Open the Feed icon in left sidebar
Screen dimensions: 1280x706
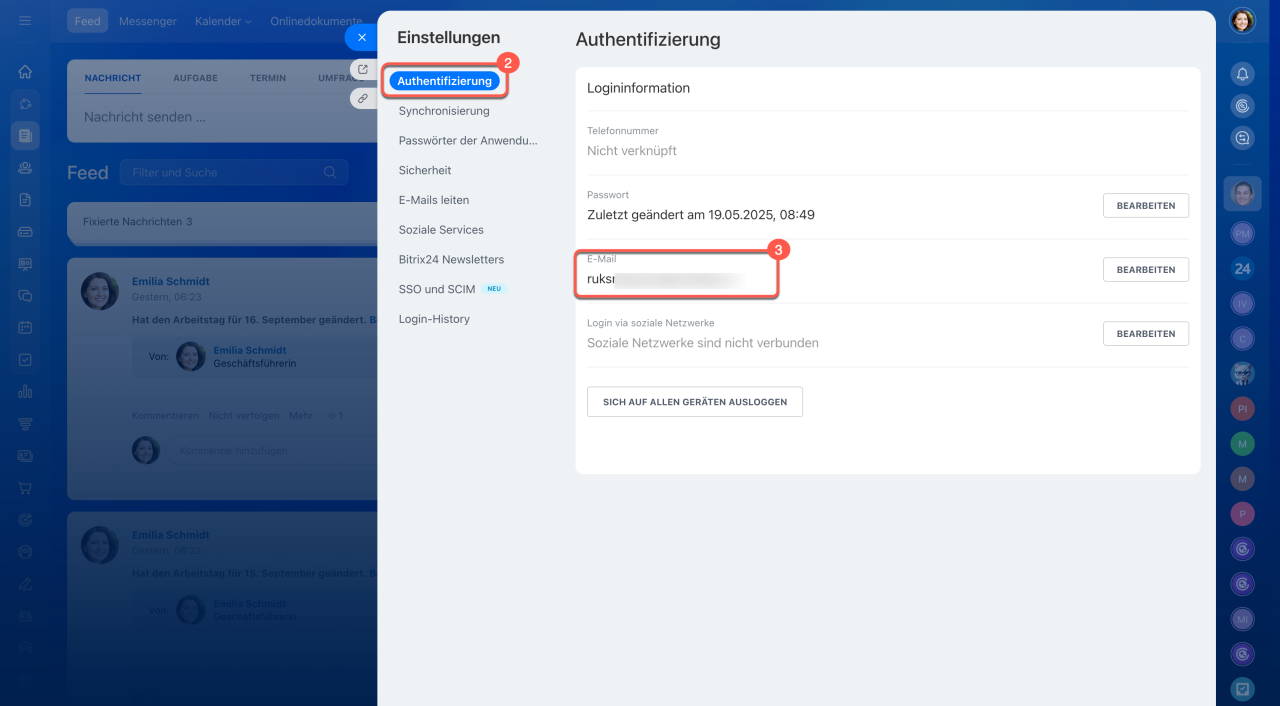coord(25,135)
